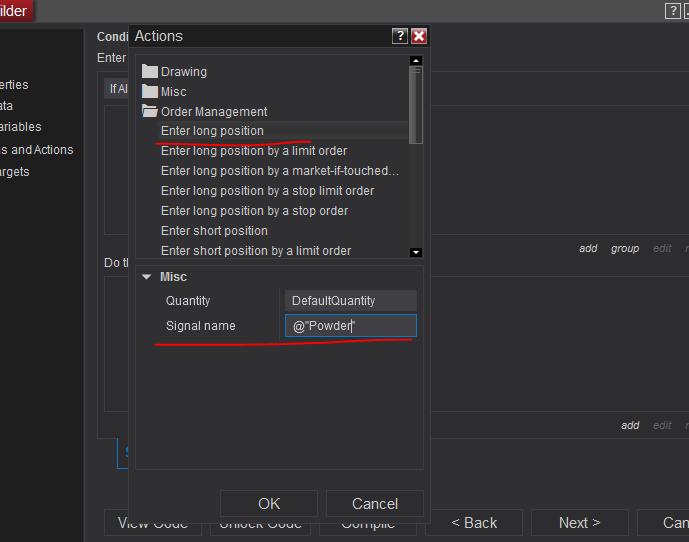Collapse the Order Management folder icon
This screenshot has width=689, height=542.
click(150, 112)
